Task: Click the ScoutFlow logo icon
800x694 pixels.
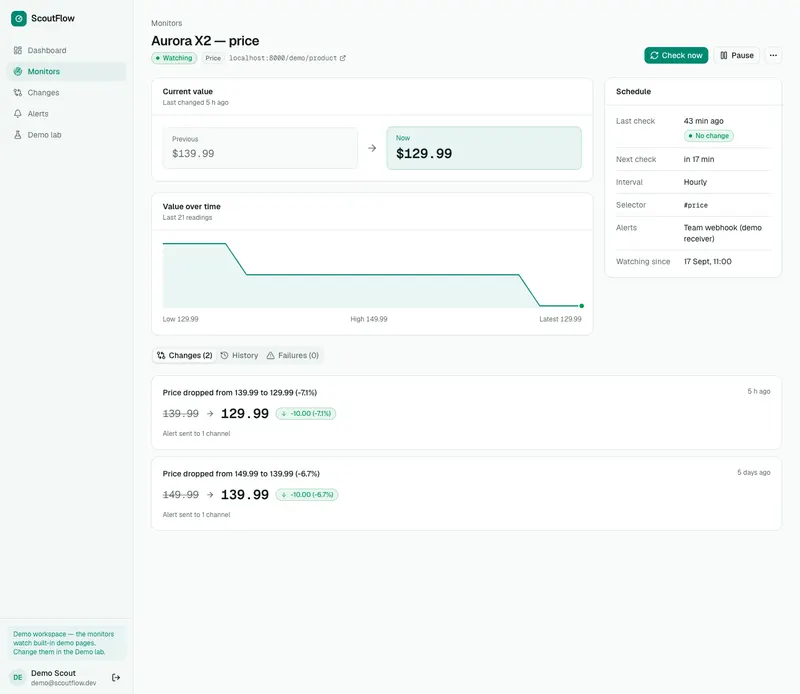Action: pos(18,18)
